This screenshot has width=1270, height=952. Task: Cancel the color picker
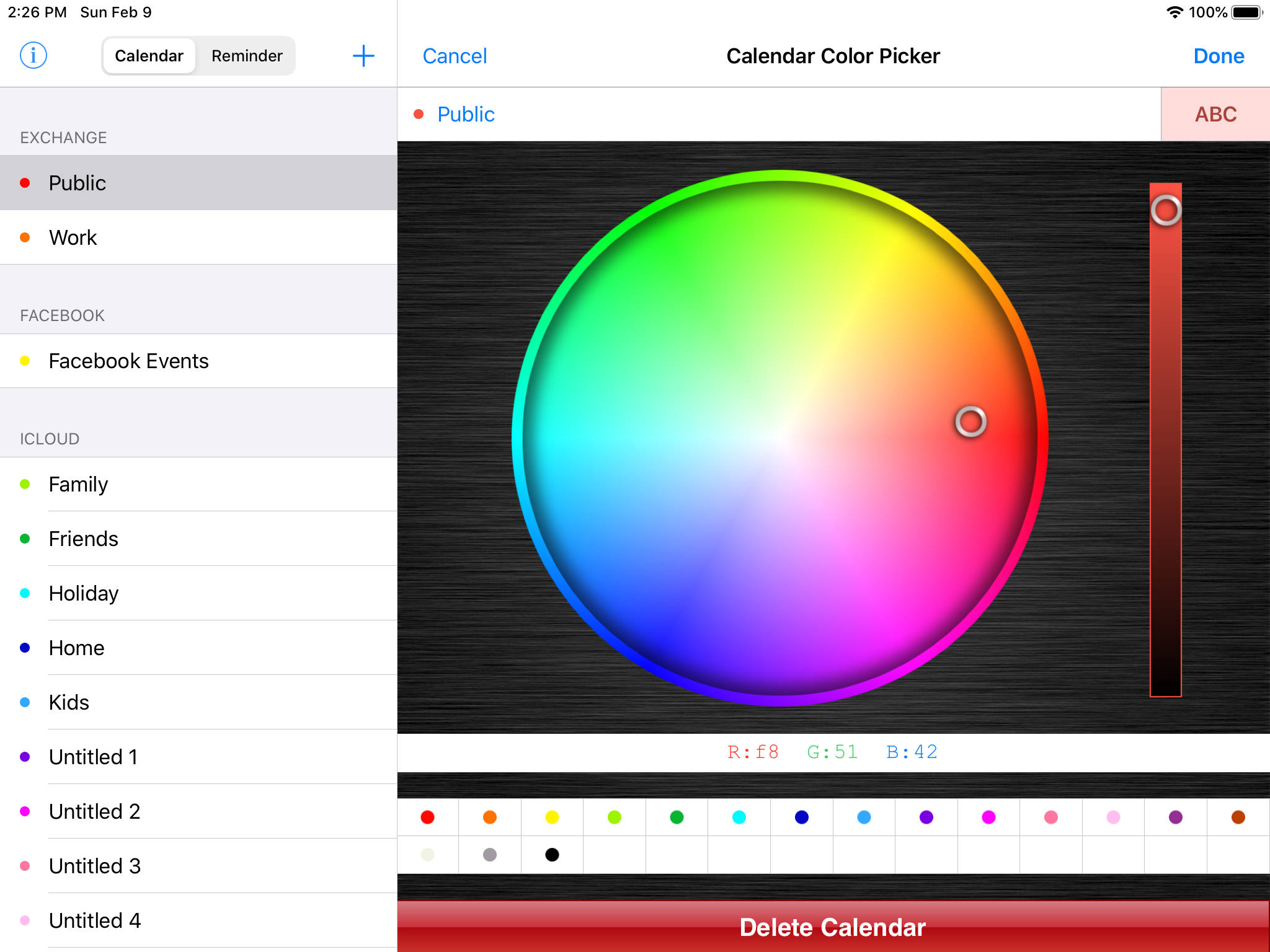pyautogui.click(x=455, y=56)
